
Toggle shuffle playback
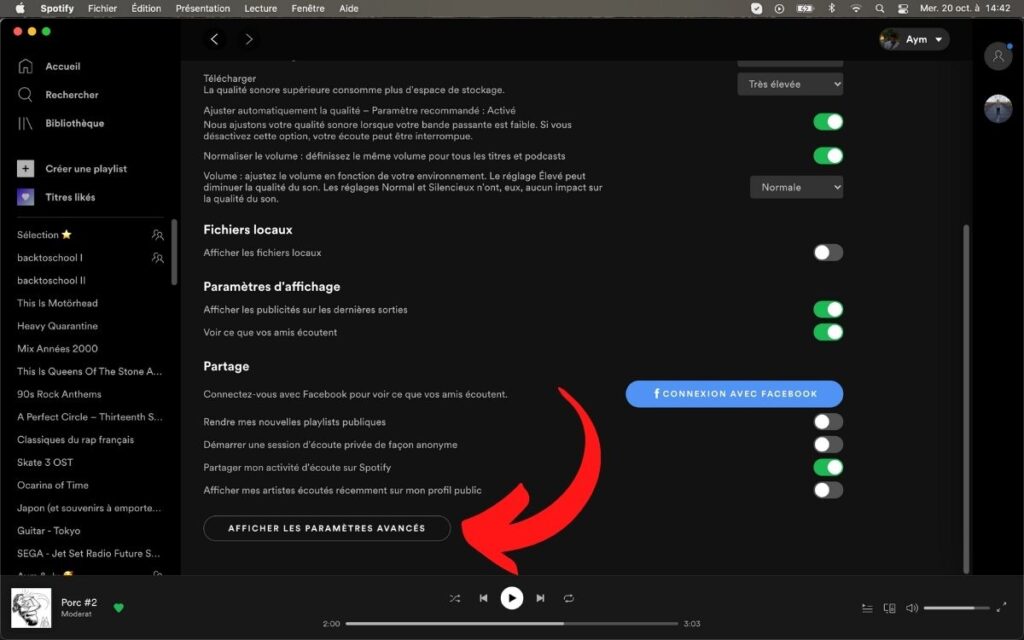point(455,598)
